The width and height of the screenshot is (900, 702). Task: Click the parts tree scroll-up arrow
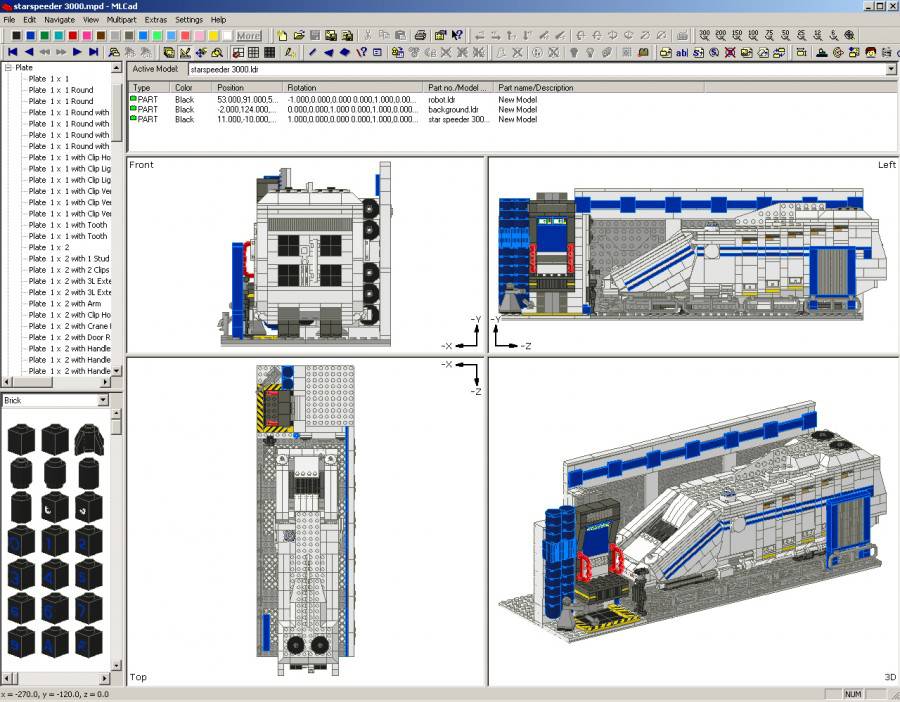point(117,68)
